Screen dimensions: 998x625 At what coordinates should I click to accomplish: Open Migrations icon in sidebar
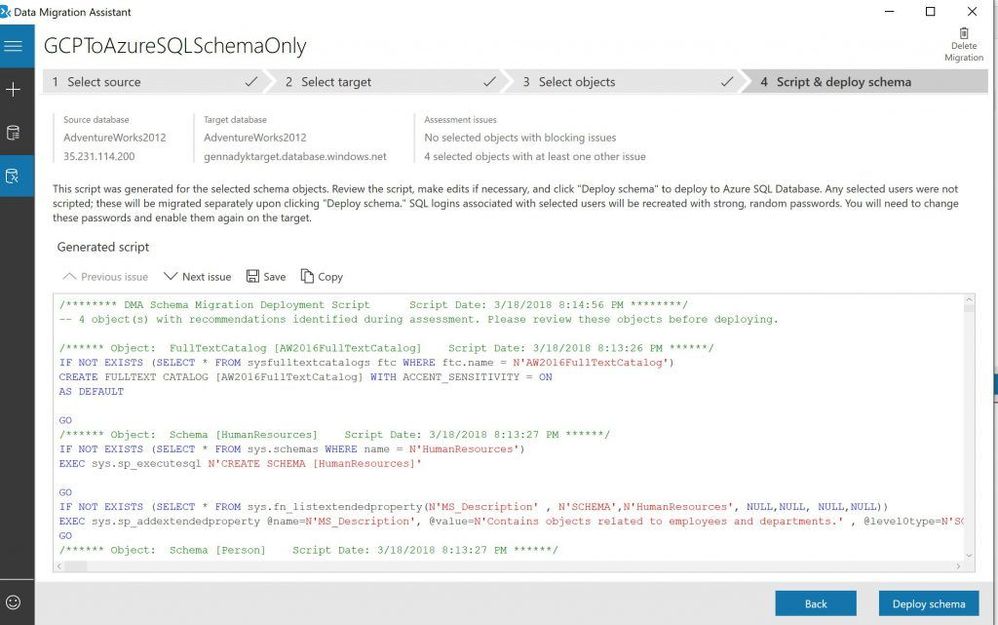click(x=13, y=176)
